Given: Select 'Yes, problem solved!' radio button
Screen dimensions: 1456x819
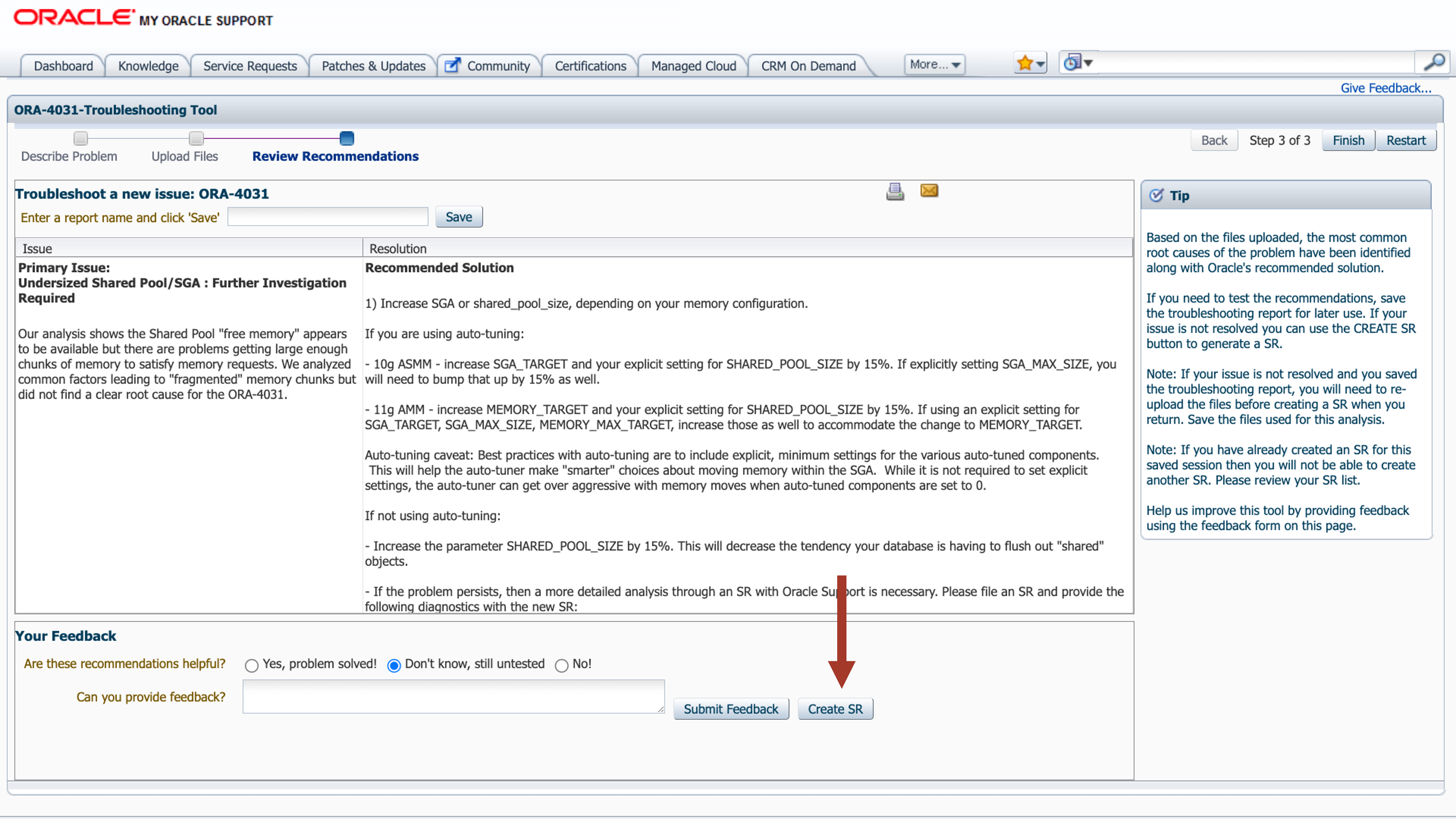Looking at the screenshot, I should point(251,665).
